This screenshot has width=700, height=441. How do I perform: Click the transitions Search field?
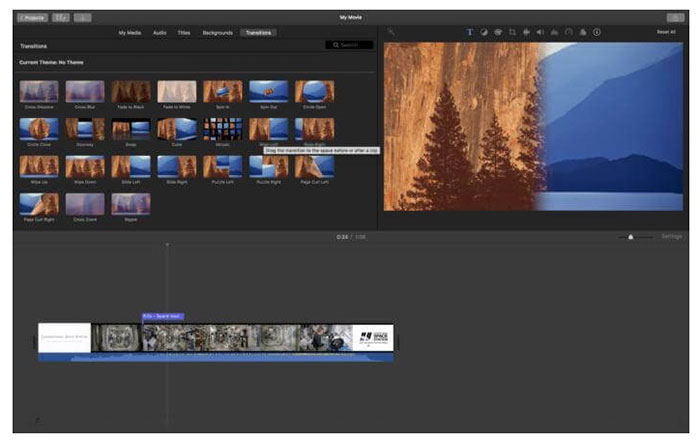[350, 45]
